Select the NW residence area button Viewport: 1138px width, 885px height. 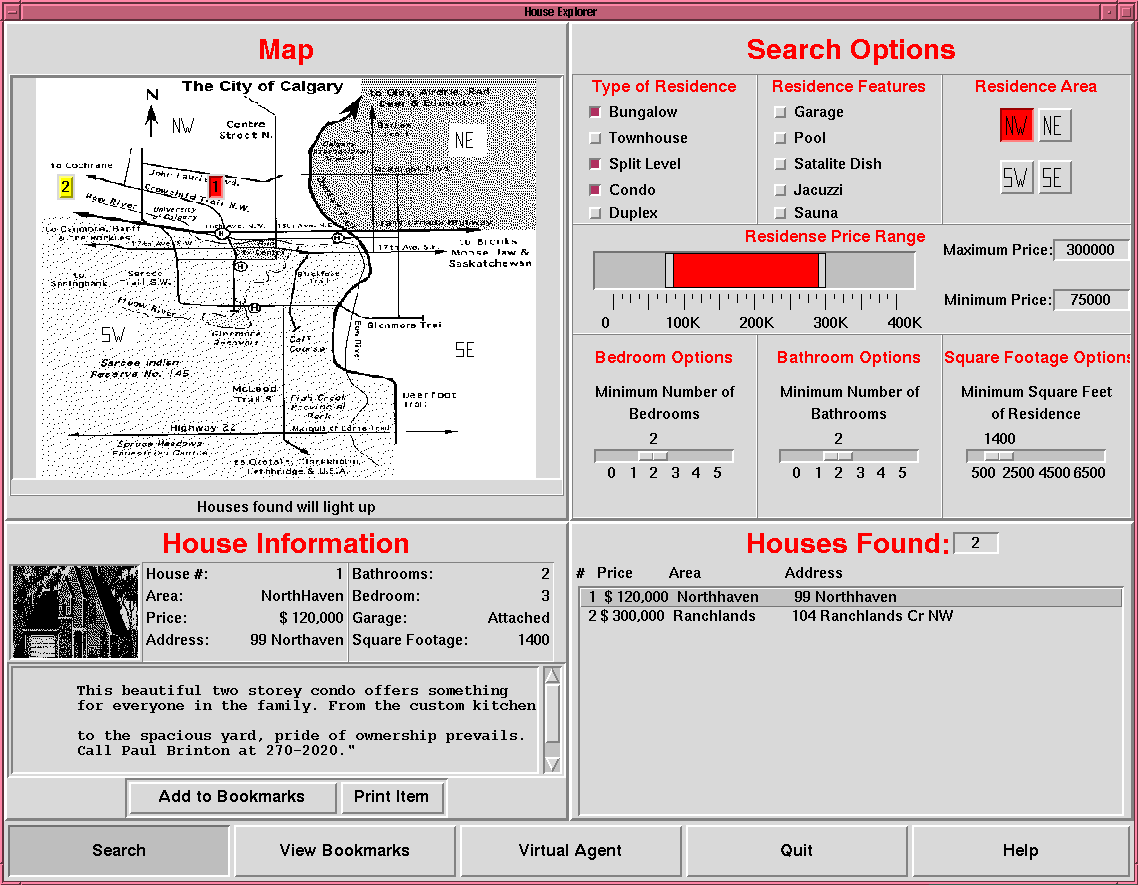(x=1016, y=126)
